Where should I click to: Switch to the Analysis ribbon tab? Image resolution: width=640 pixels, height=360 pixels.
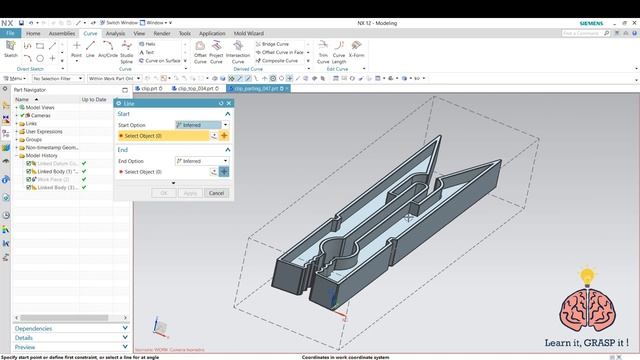click(x=115, y=33)
